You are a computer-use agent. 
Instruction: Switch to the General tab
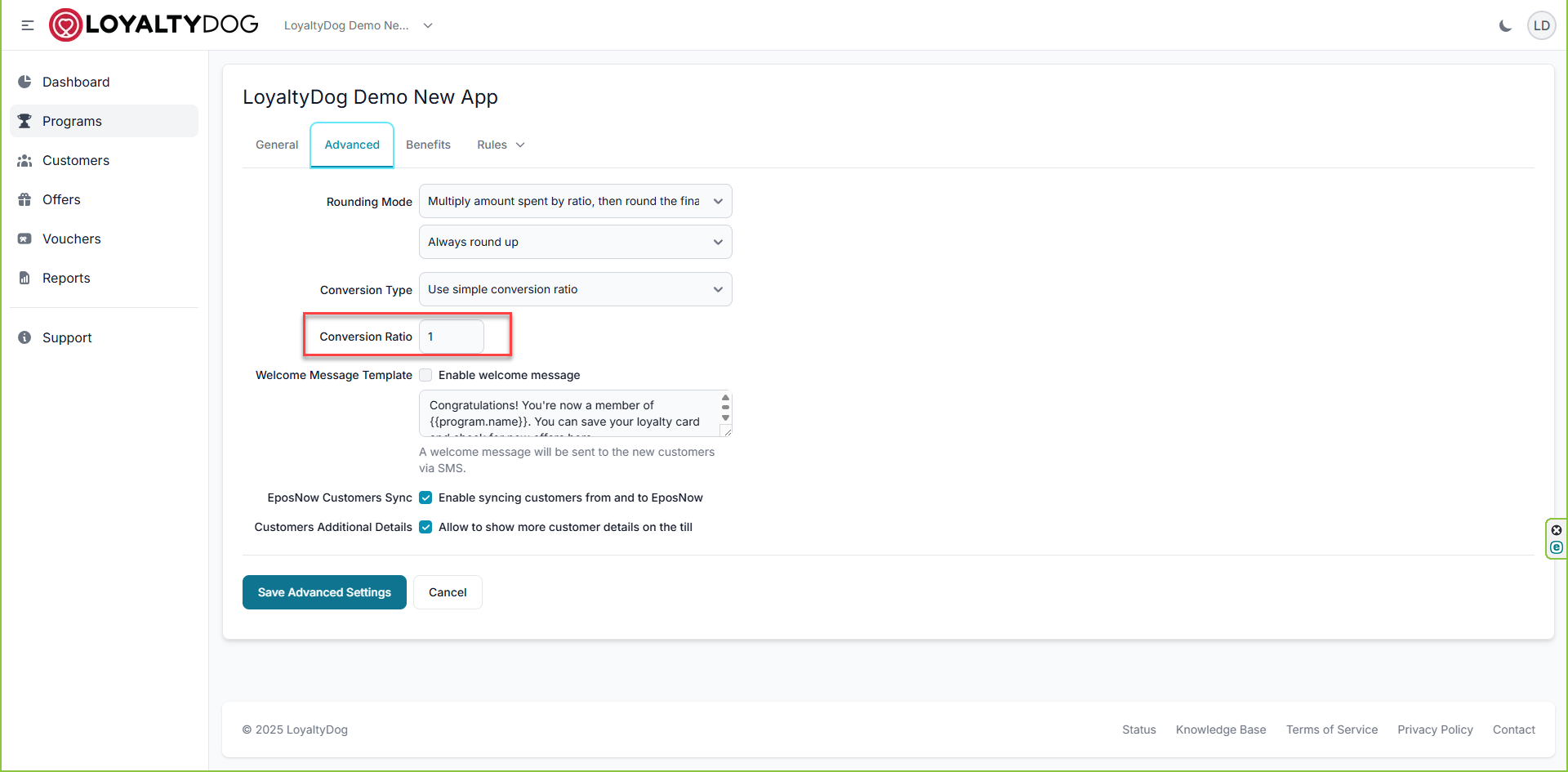277,145
